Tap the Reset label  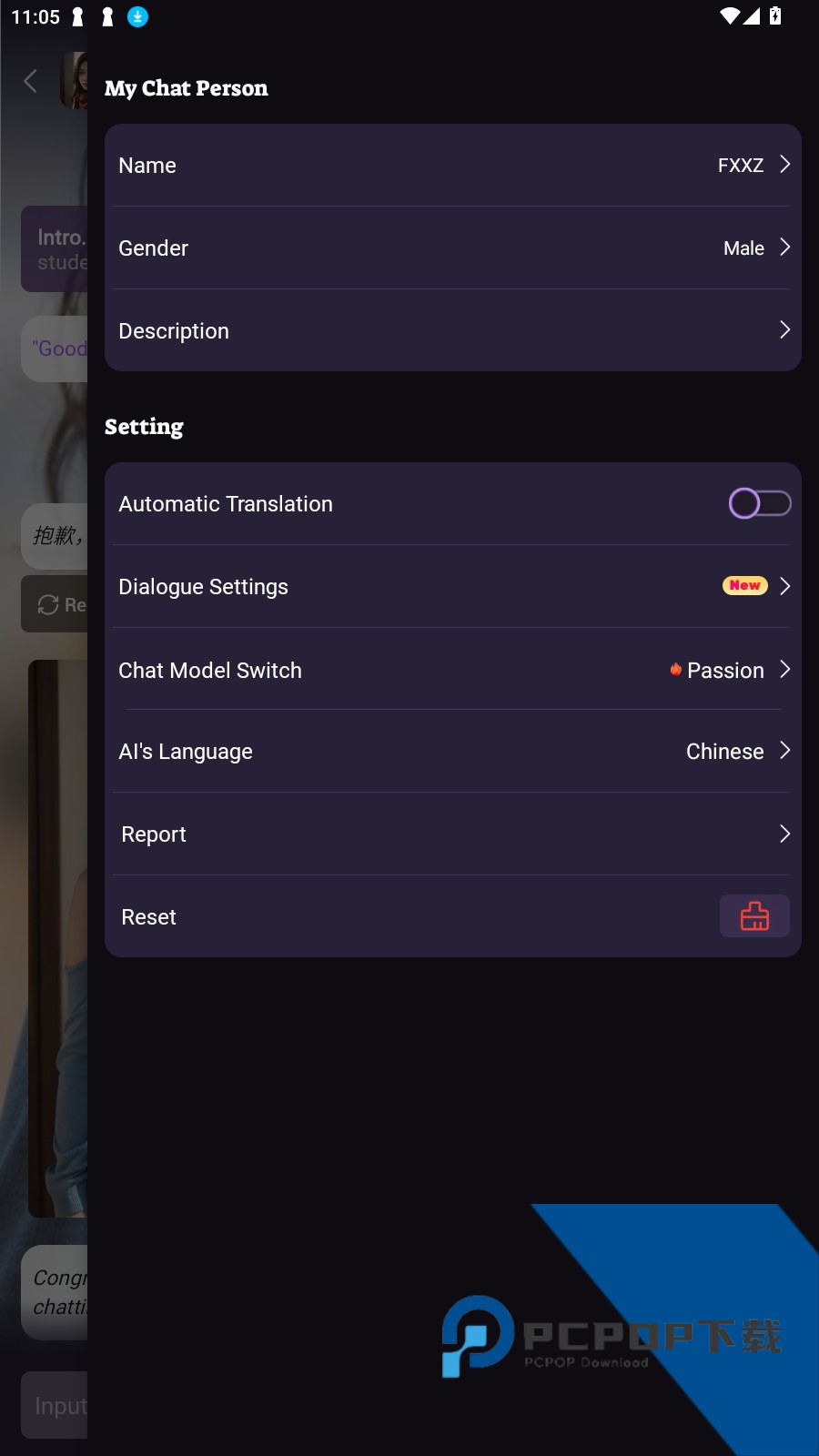click(149, 917)
